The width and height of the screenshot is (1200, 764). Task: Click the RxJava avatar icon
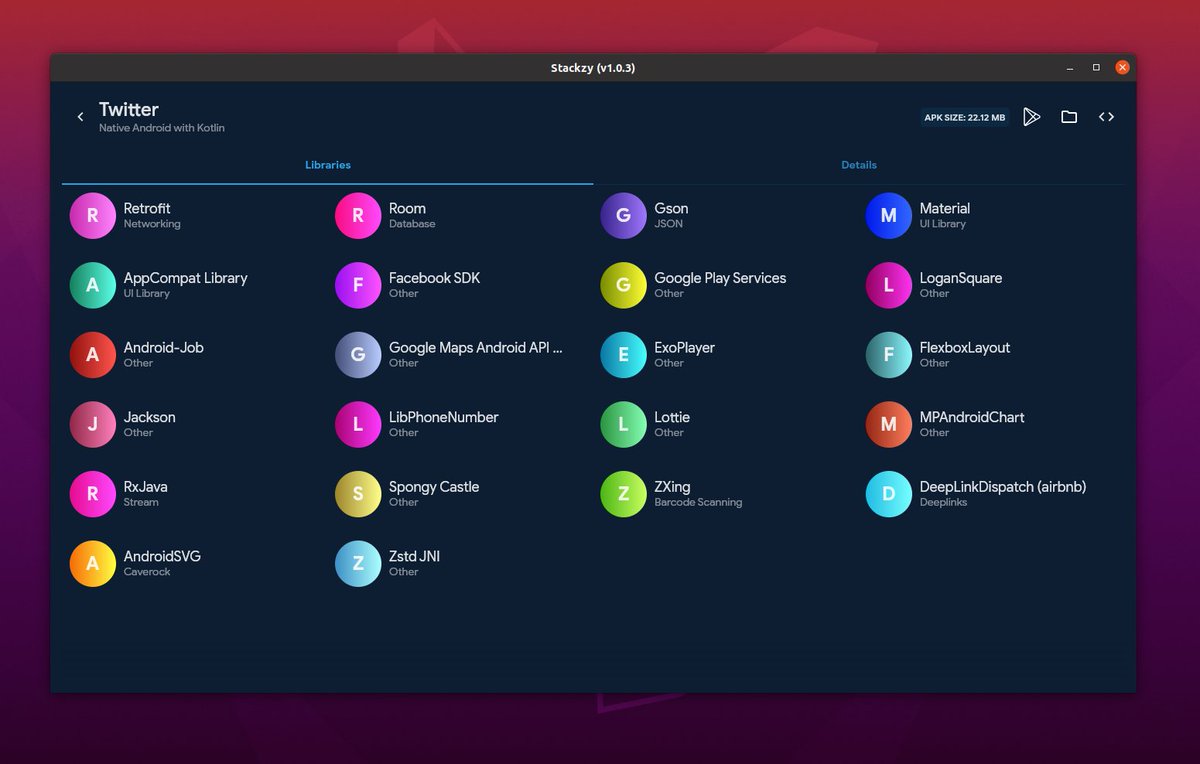93,494
